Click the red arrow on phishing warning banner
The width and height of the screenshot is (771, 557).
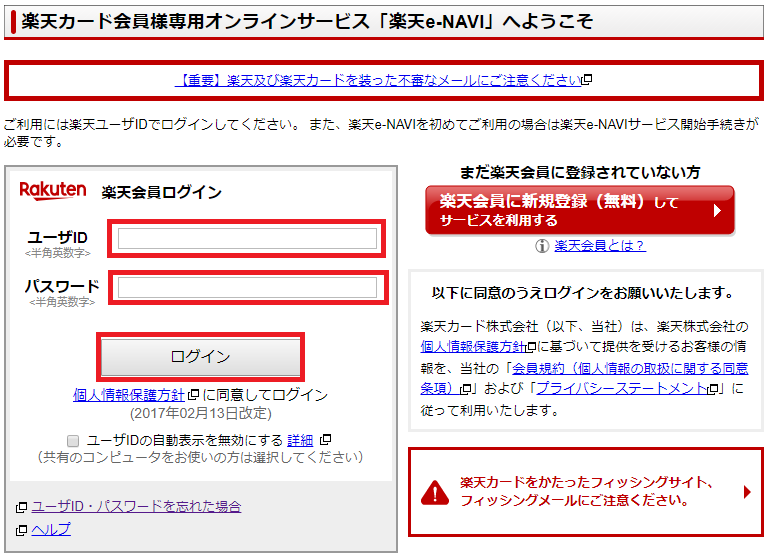[x=747, y=492]
